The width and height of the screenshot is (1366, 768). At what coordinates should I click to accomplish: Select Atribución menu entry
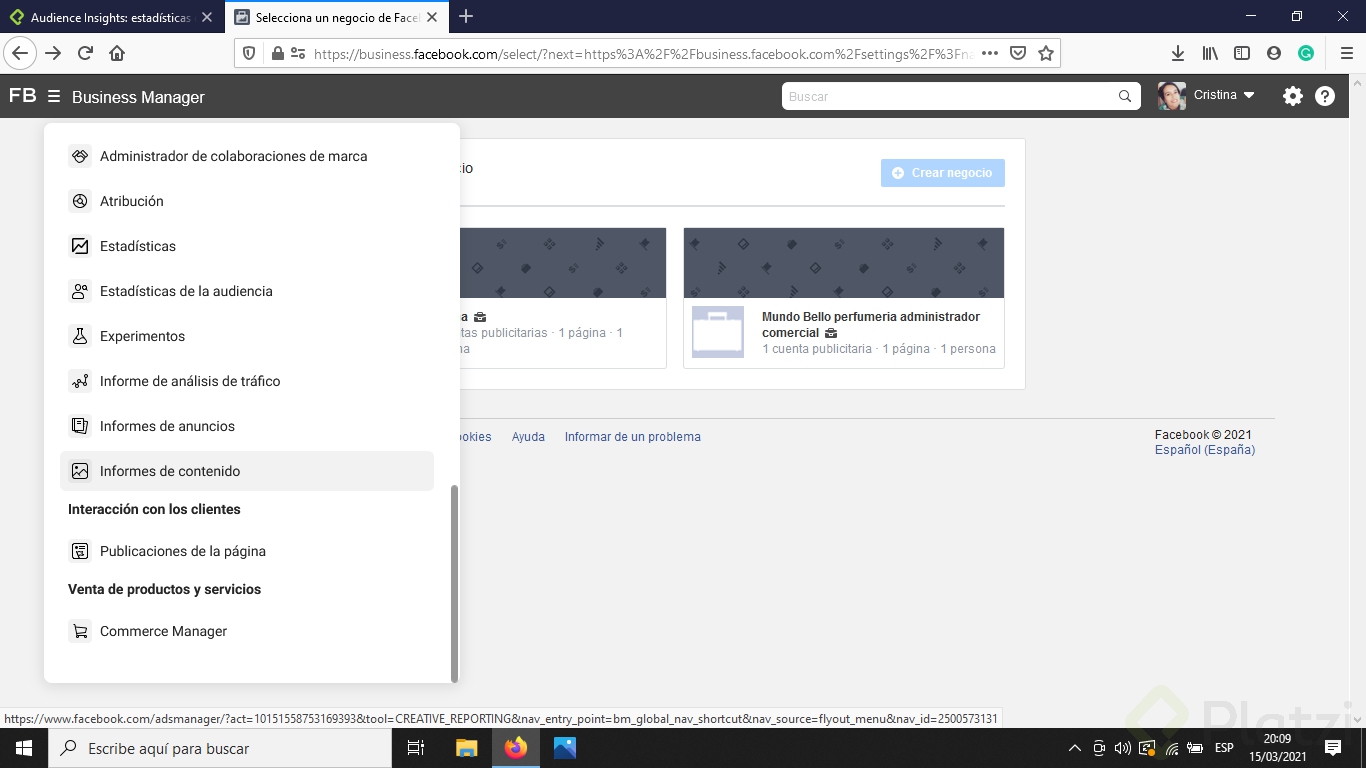coord(247,201)
